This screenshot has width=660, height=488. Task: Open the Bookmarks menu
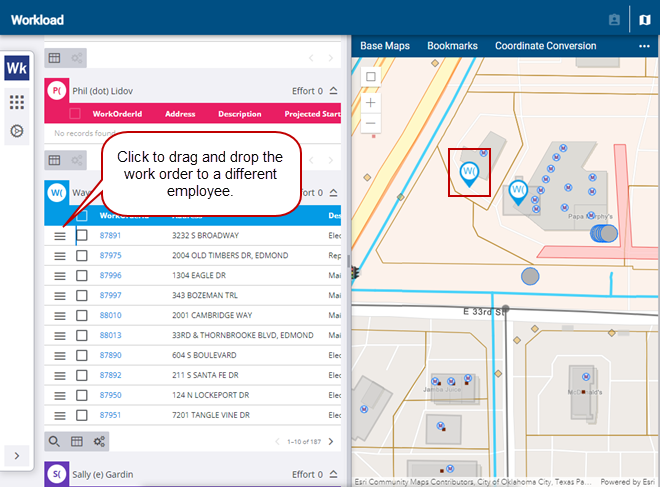point(452,46)
